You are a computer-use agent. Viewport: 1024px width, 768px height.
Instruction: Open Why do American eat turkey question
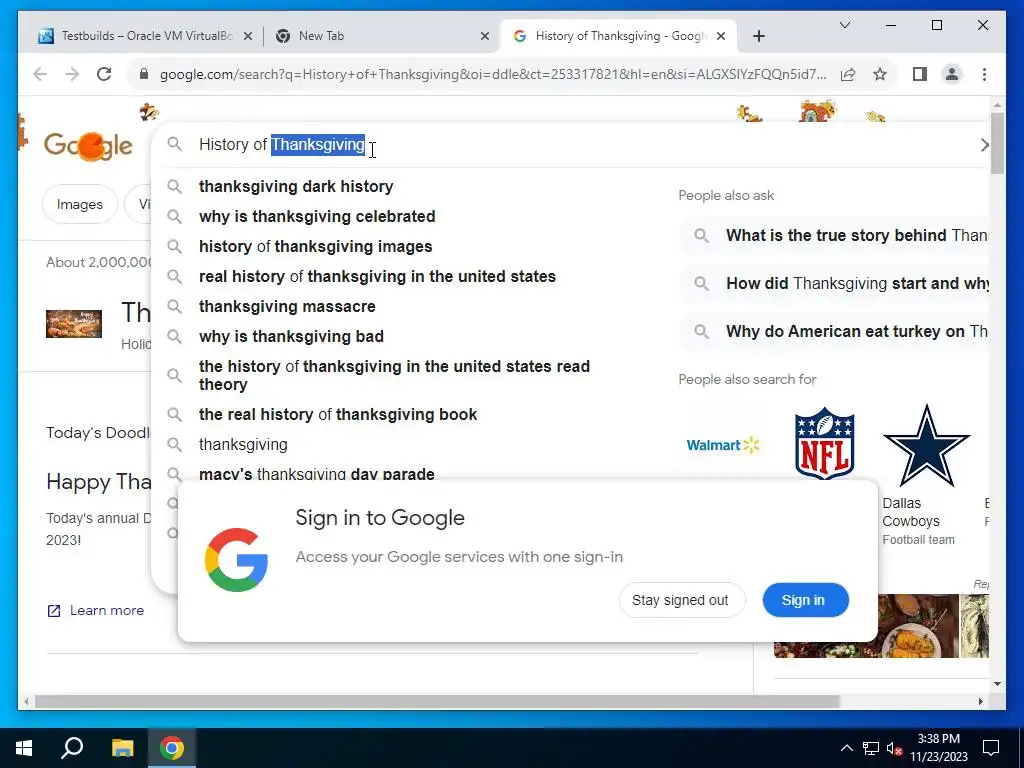click(835, 332)
